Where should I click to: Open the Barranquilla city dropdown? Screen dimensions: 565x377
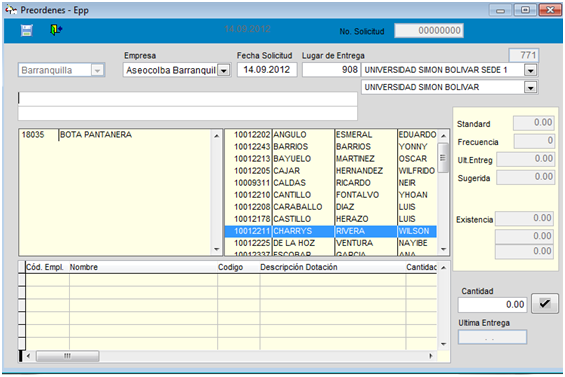97,70
